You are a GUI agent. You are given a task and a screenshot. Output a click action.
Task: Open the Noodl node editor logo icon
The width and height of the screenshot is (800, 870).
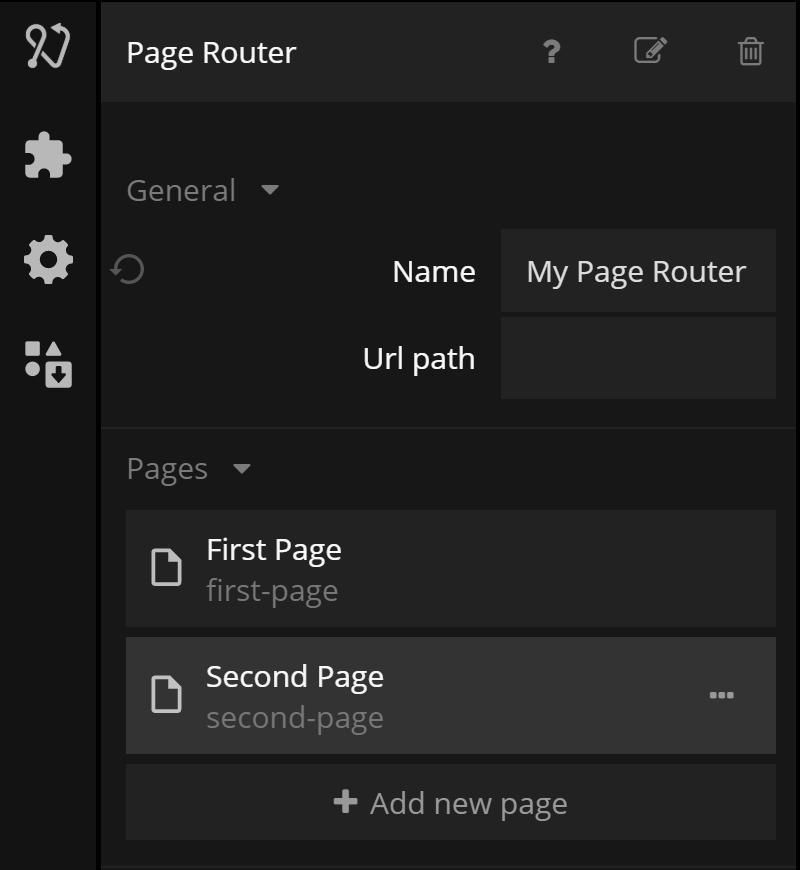pos(48,47)
